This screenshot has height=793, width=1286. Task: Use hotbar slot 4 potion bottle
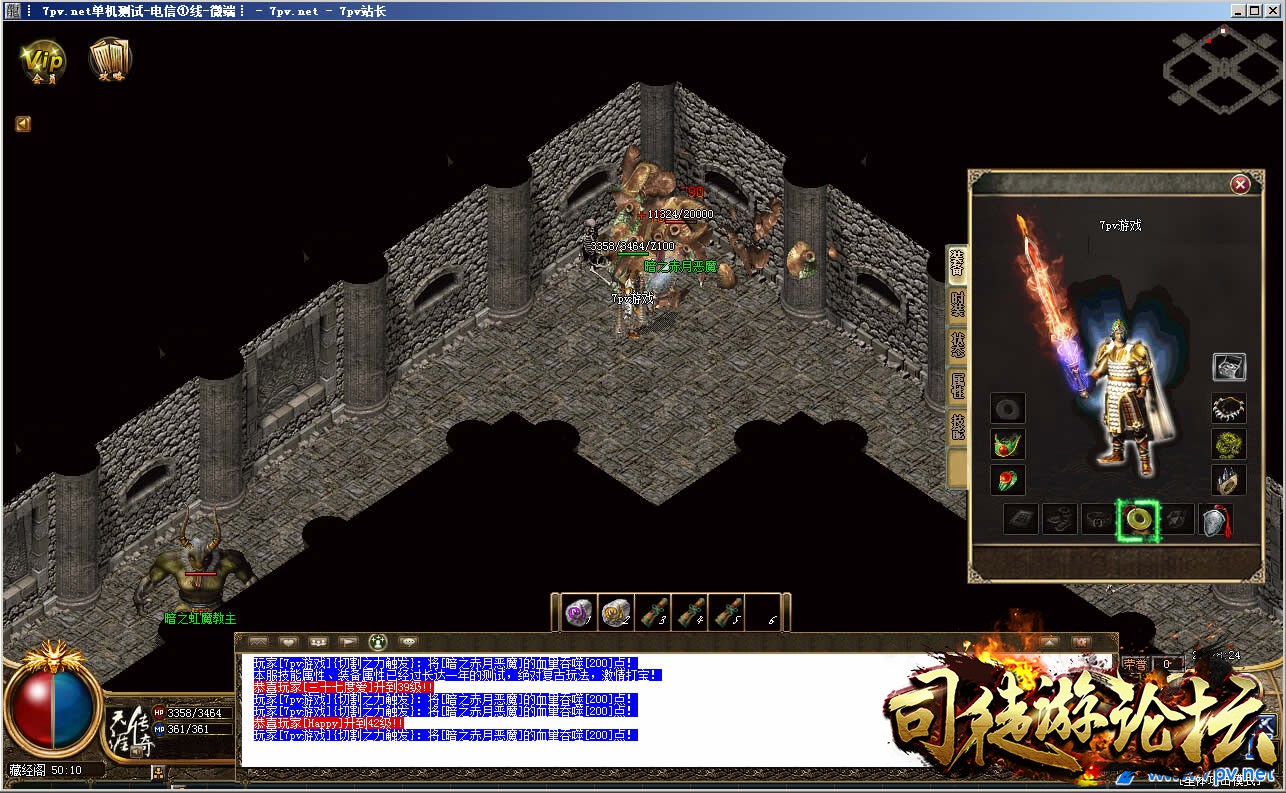pos(690,612)
